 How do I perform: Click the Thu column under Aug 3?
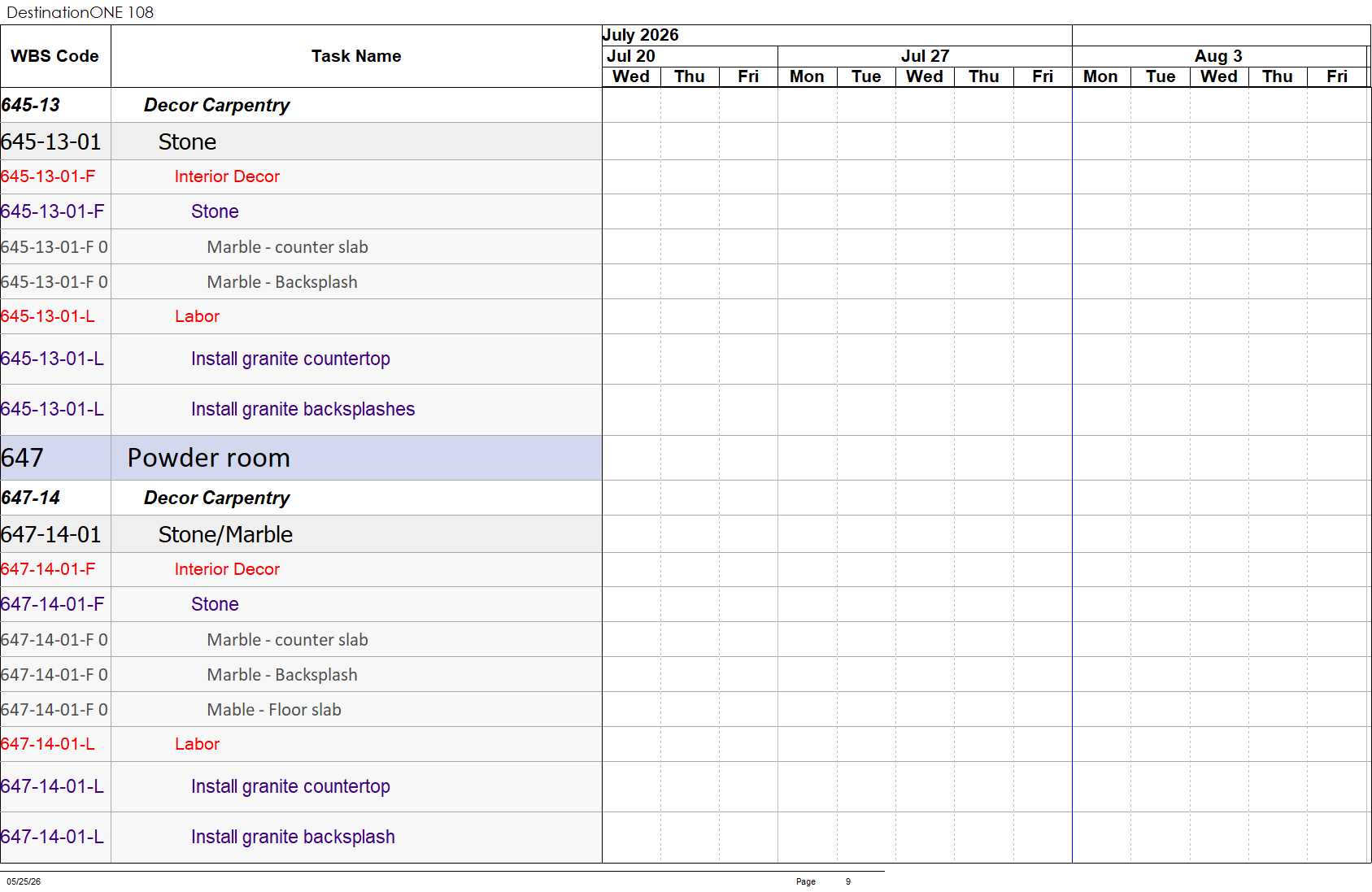pyautogui.click(x=1278, y=76)
